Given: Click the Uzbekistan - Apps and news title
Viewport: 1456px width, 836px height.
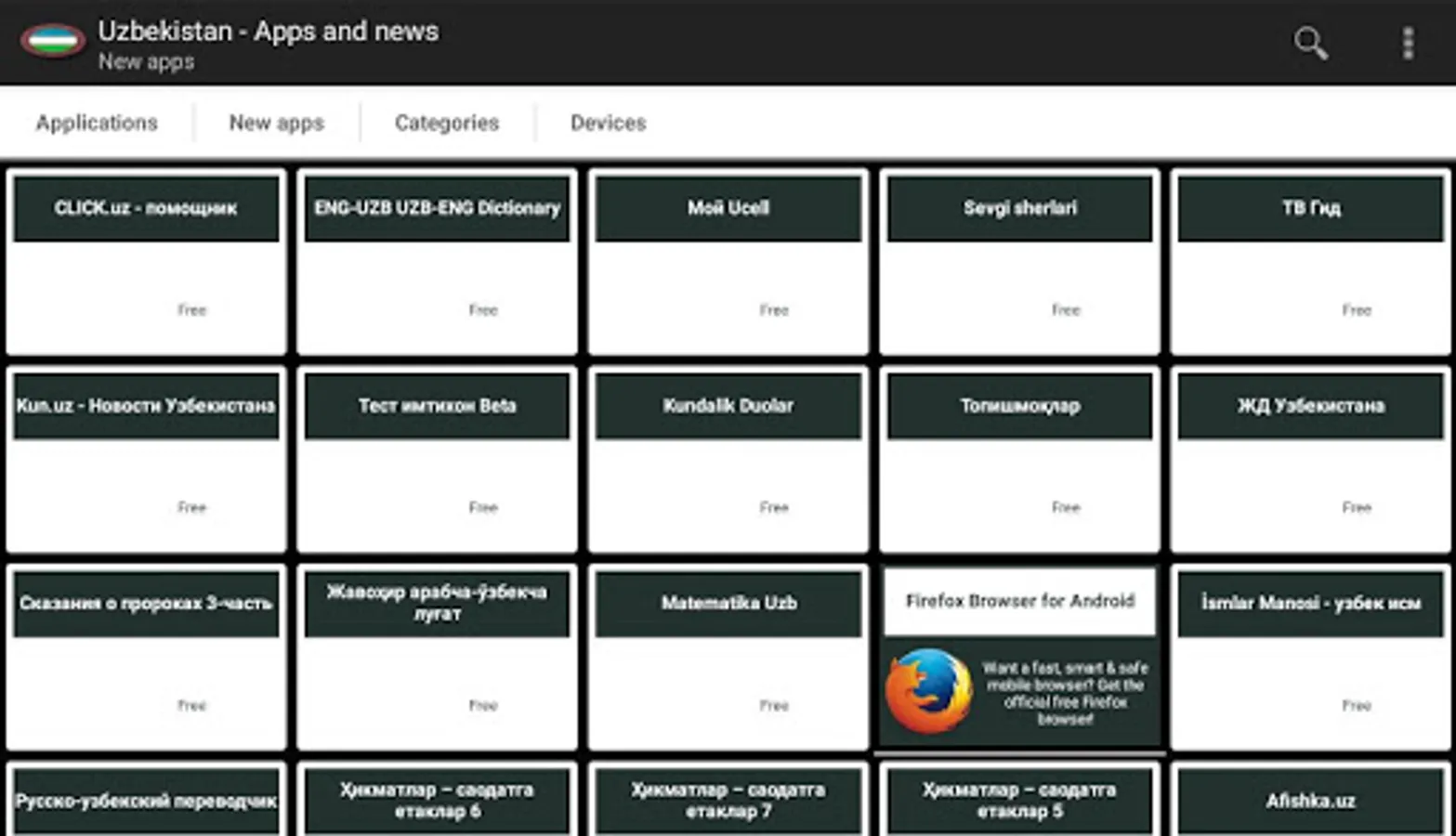Looking at the screenshot, I should tap(269, 31).
